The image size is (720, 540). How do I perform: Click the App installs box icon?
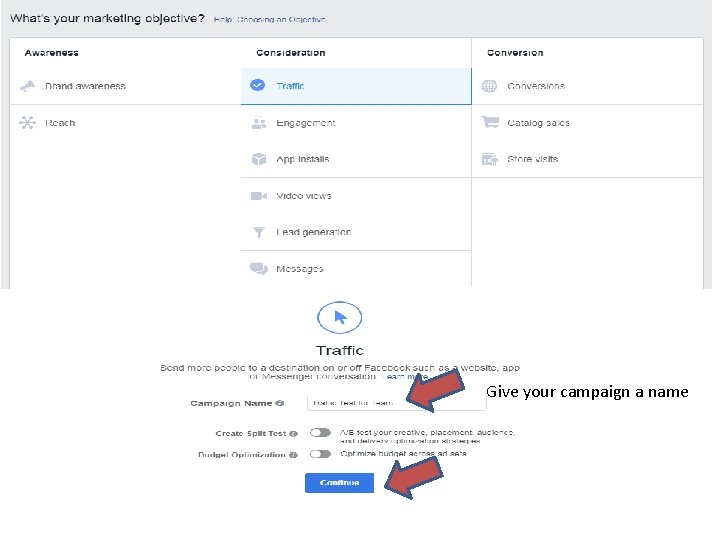pyautogui.click(x=259, y=159)
